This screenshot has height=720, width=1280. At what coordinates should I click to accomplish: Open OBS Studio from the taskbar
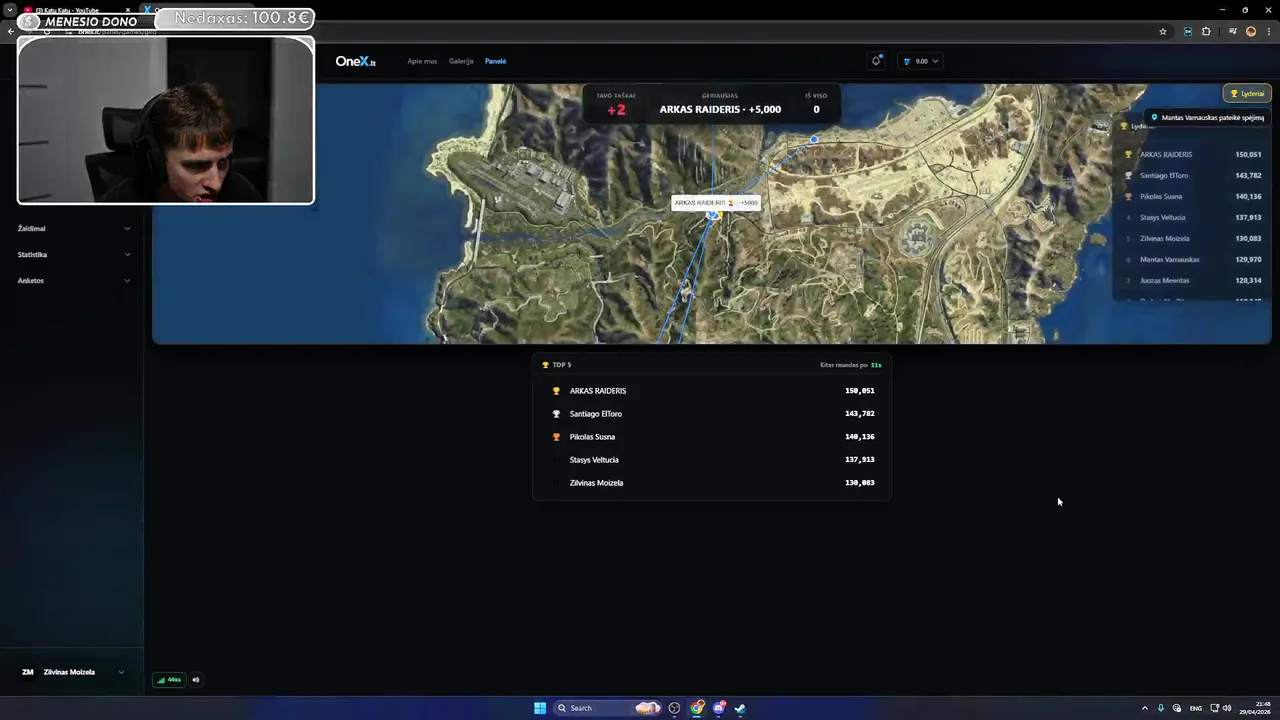point(674,708)
